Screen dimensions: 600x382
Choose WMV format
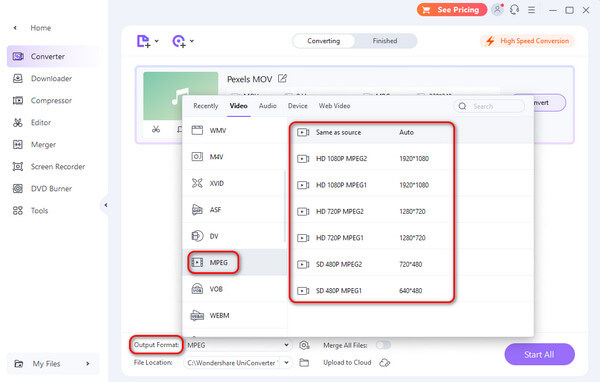pos(234,131)
